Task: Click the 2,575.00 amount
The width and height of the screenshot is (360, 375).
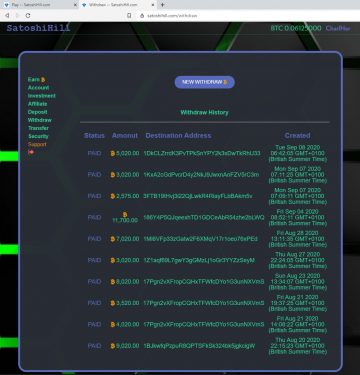Action: (128, 196)
